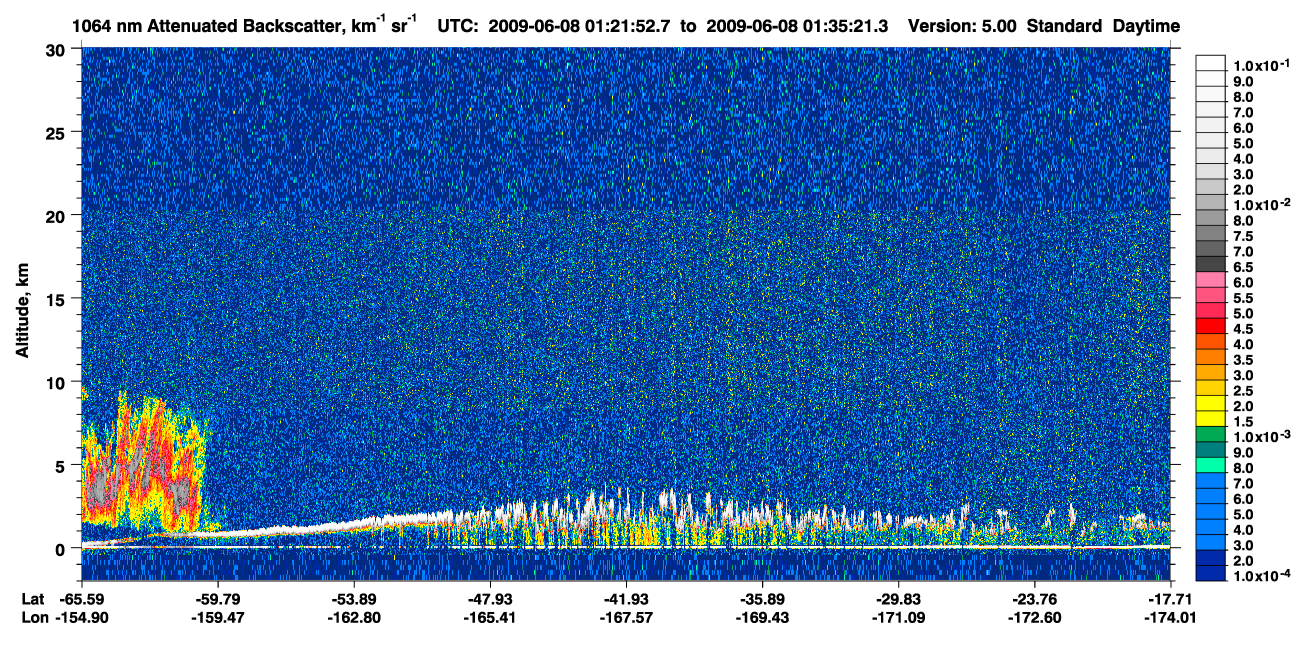Click the longitude value '-174.01'
The height and width of the screenshot is (667, 1300).
tap(1170, 617)
